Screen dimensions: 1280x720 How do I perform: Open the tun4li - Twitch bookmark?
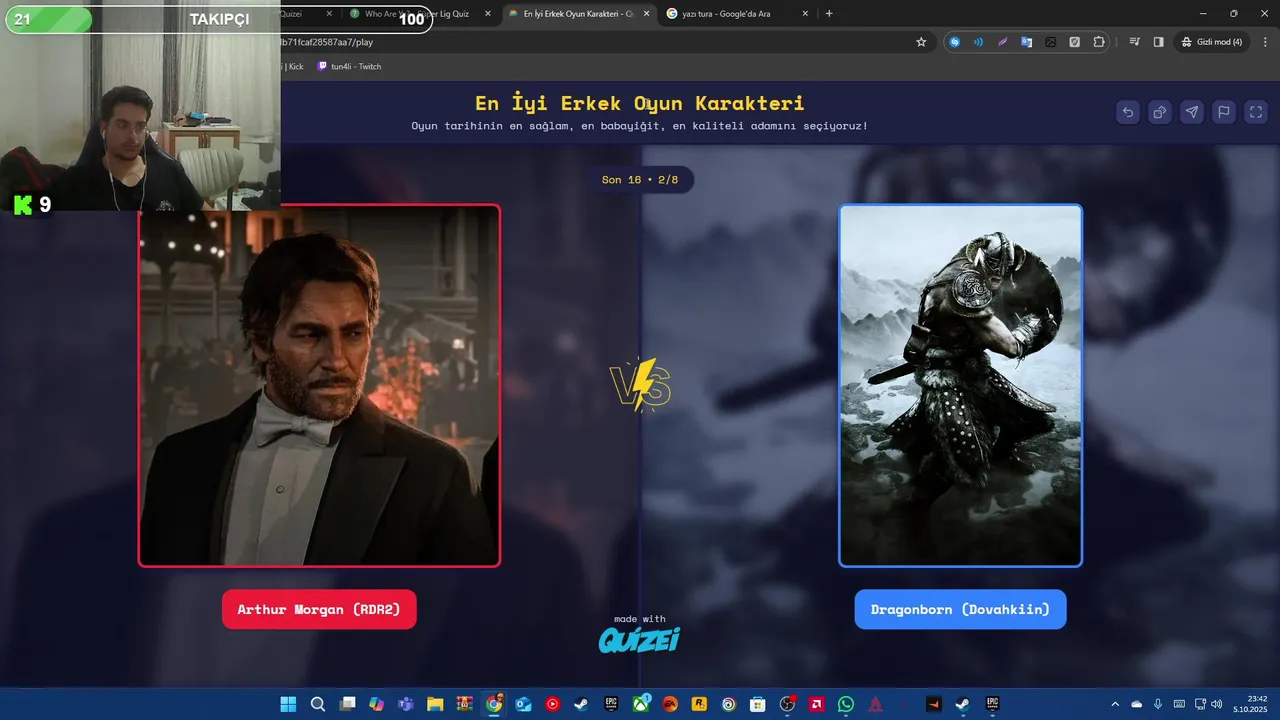point(349,66)
